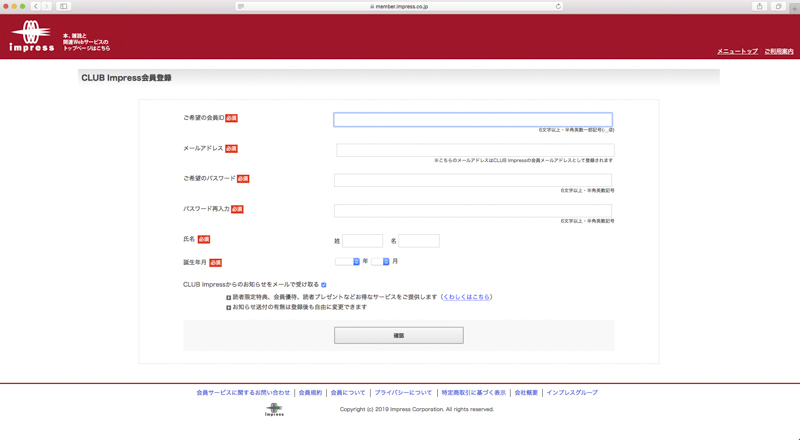Image resolution: width=800 pixels, height=440 pixels.
Task: Focus the member.impress.co.jp address bar
Action: tap(399, 6)
